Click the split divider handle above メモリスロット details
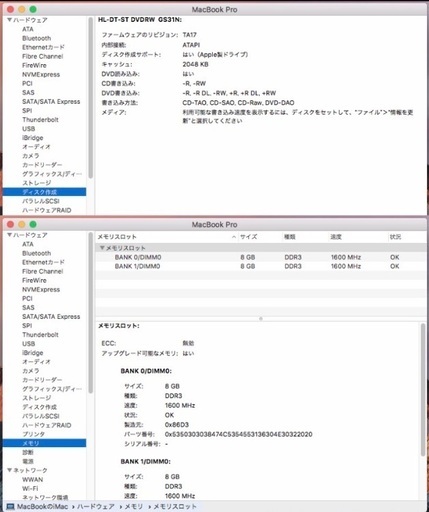This screenshot has width=429, height=512. point(261,319)
